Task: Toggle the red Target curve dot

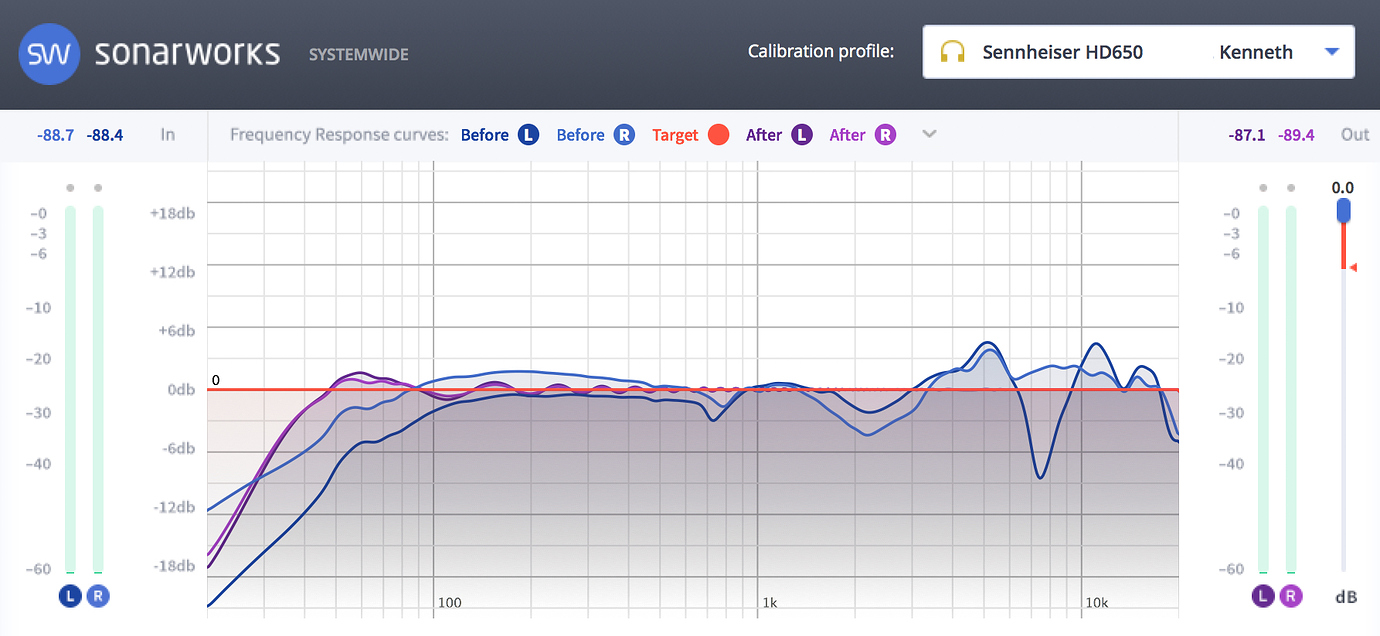Action: click(718, 135)
